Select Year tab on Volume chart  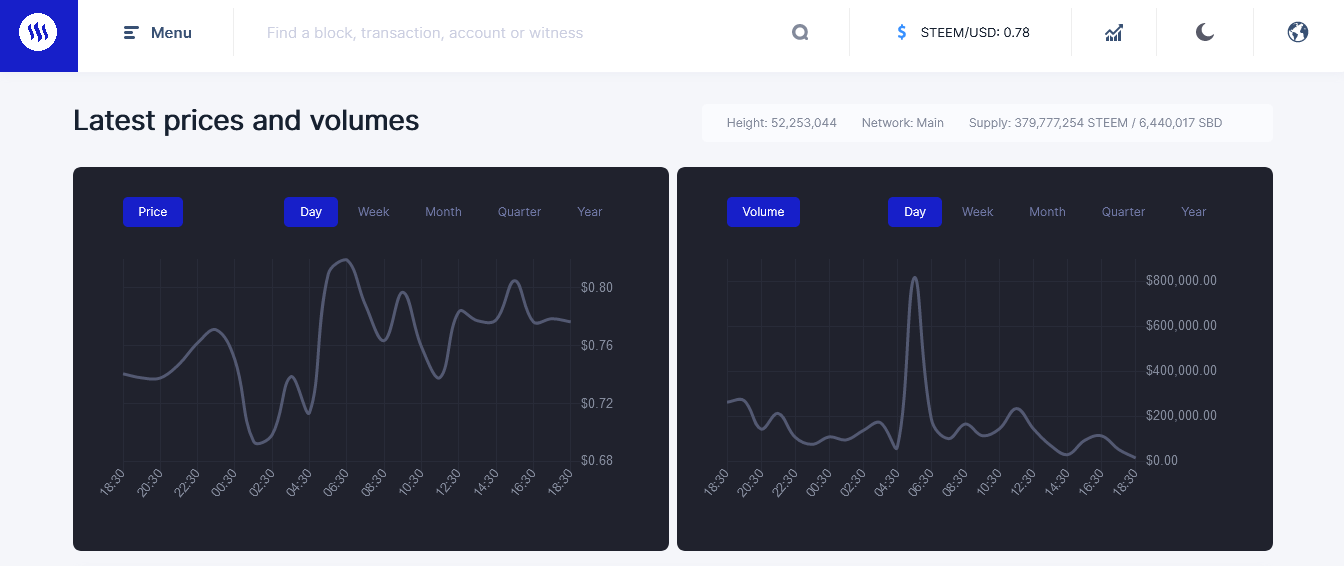tap(1194, 212)
